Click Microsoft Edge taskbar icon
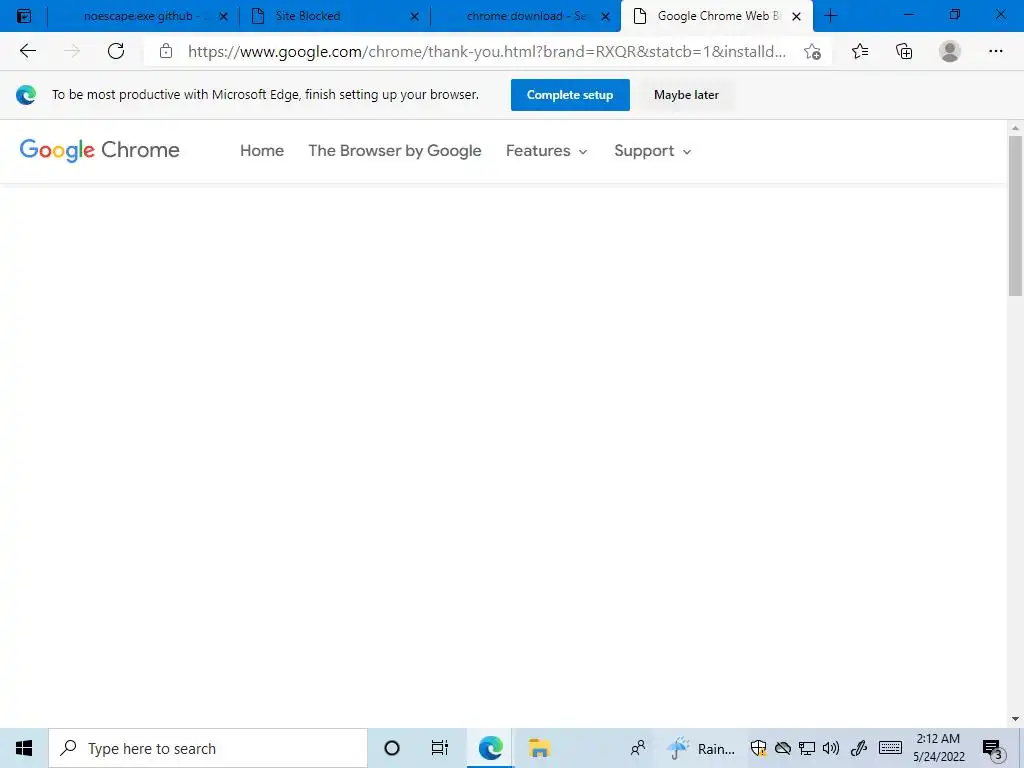The height and width of the screenshot is (768, 1024). coord(490,748)
